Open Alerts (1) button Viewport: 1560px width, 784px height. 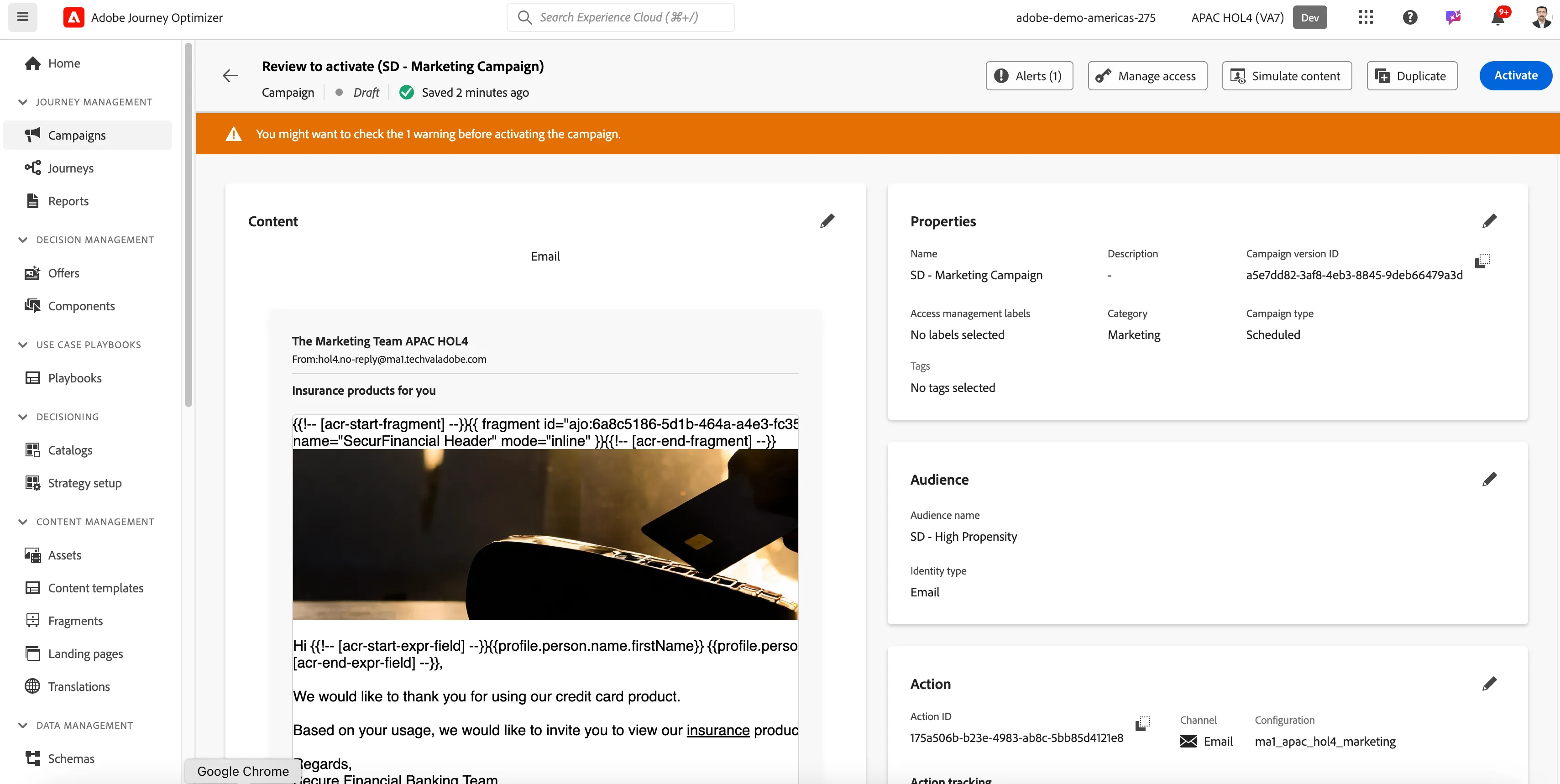point(1029,76)
